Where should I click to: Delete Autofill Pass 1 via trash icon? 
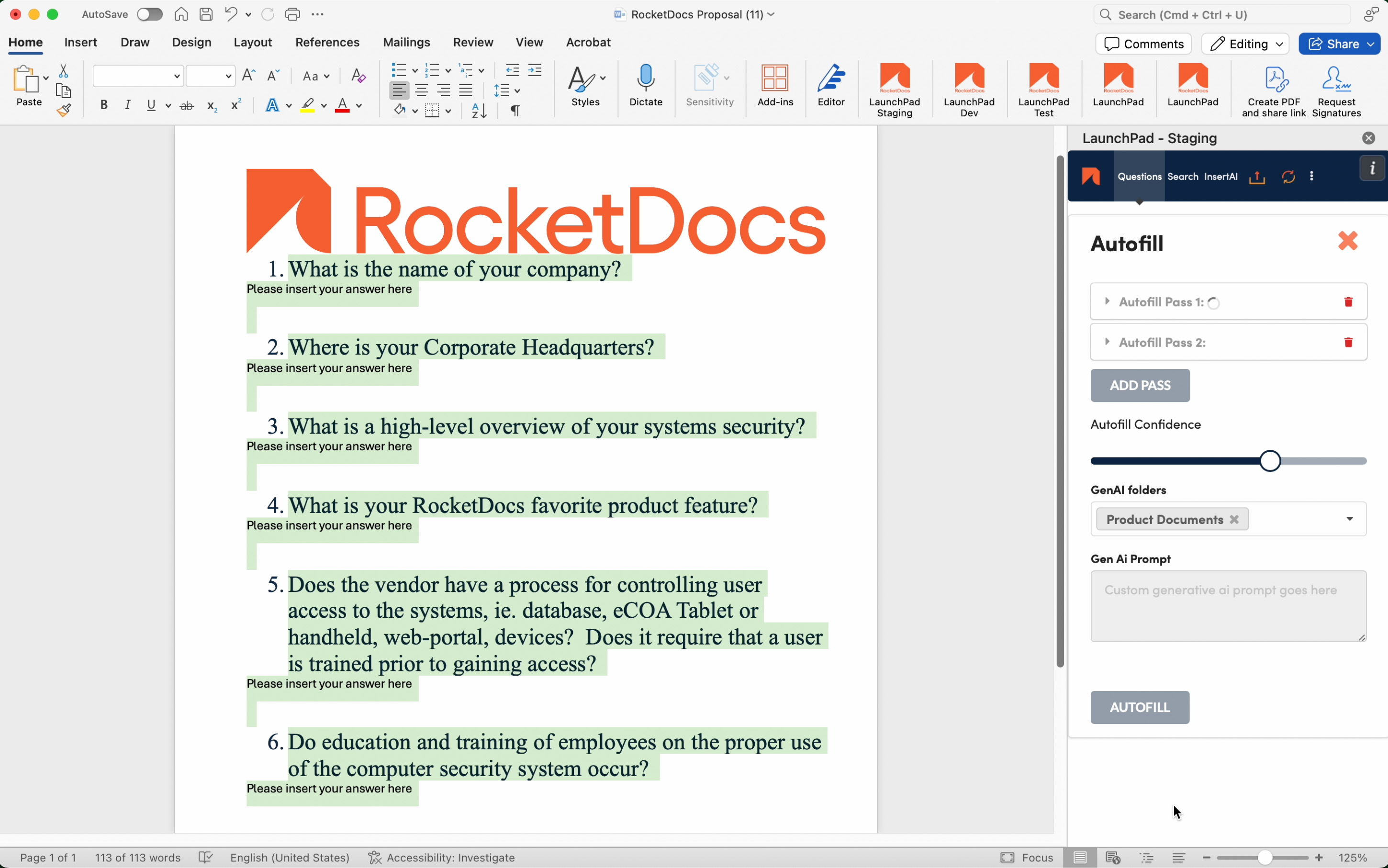click(x=1348, y=302)
